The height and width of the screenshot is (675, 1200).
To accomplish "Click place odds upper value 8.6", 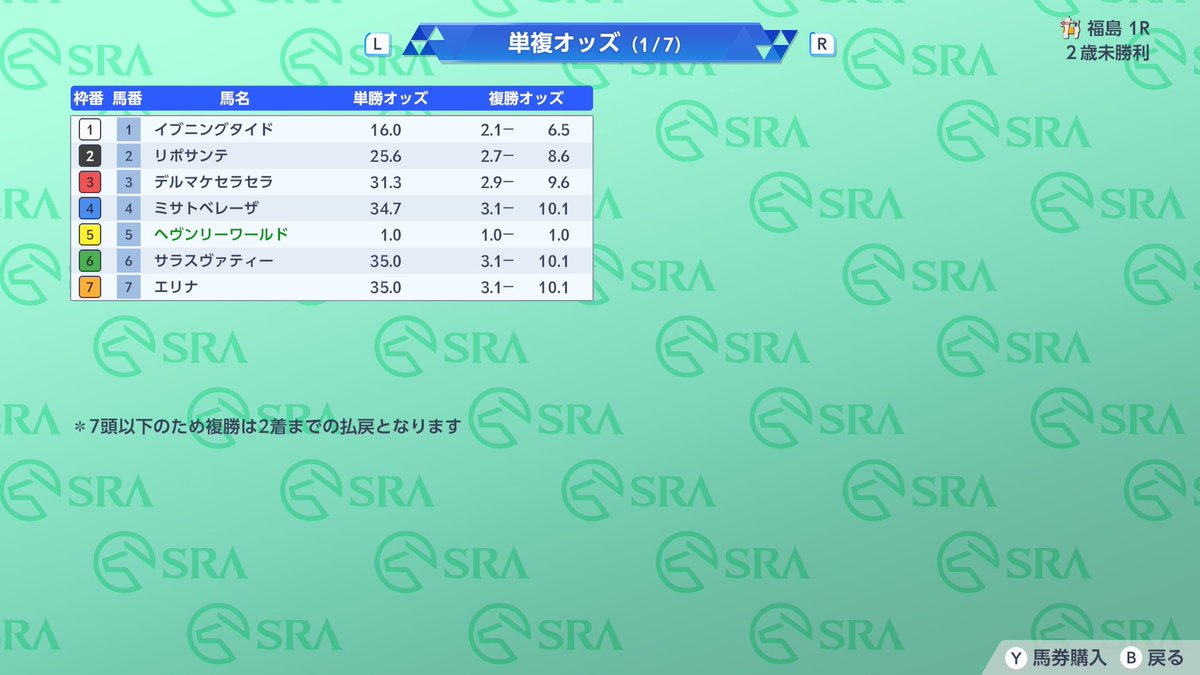I will [x=558, y=156].
